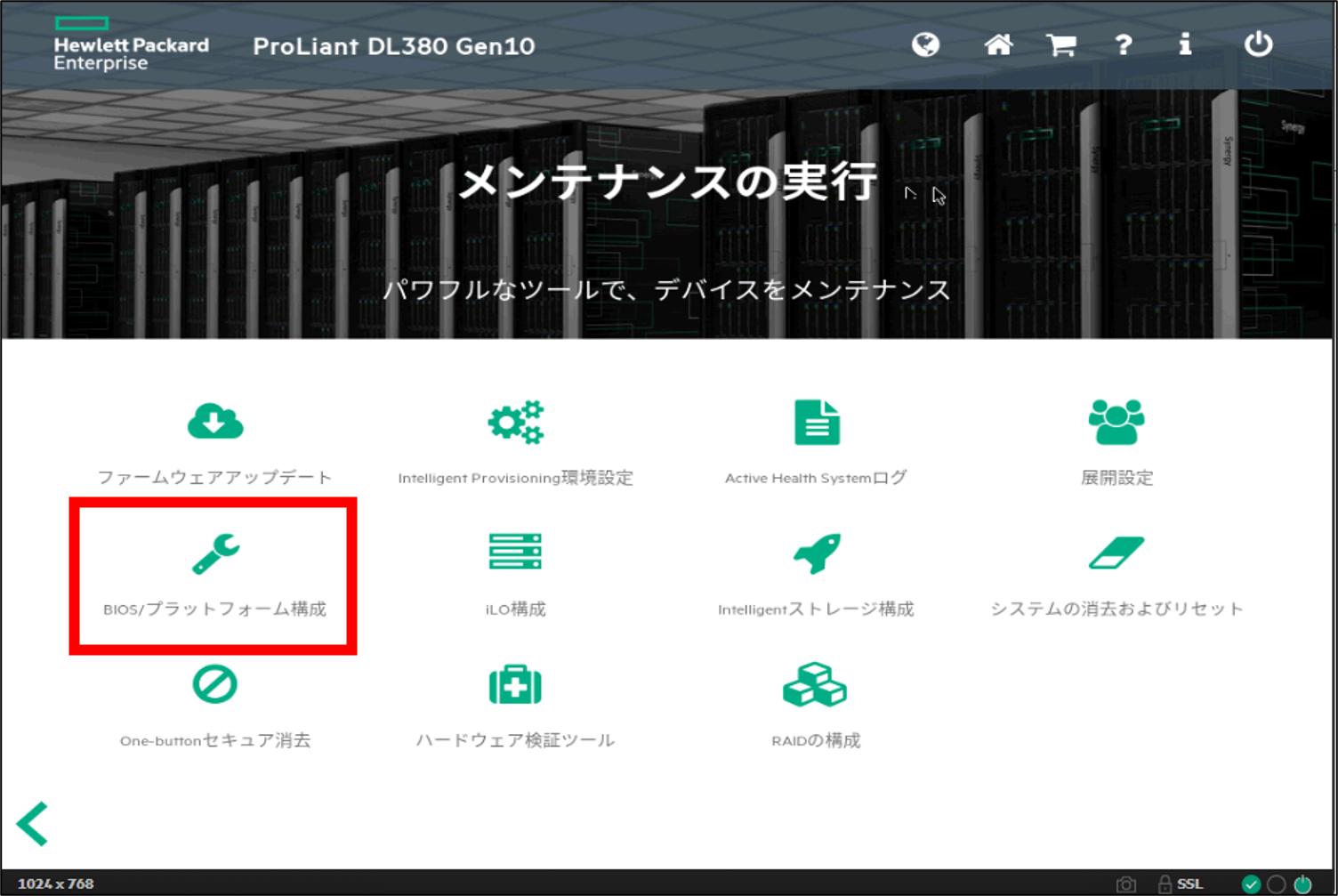This screenshot has height=896, width=1338.
Task: Open Intelligent Provisioning gears icon
Action: tap(516, 422)
